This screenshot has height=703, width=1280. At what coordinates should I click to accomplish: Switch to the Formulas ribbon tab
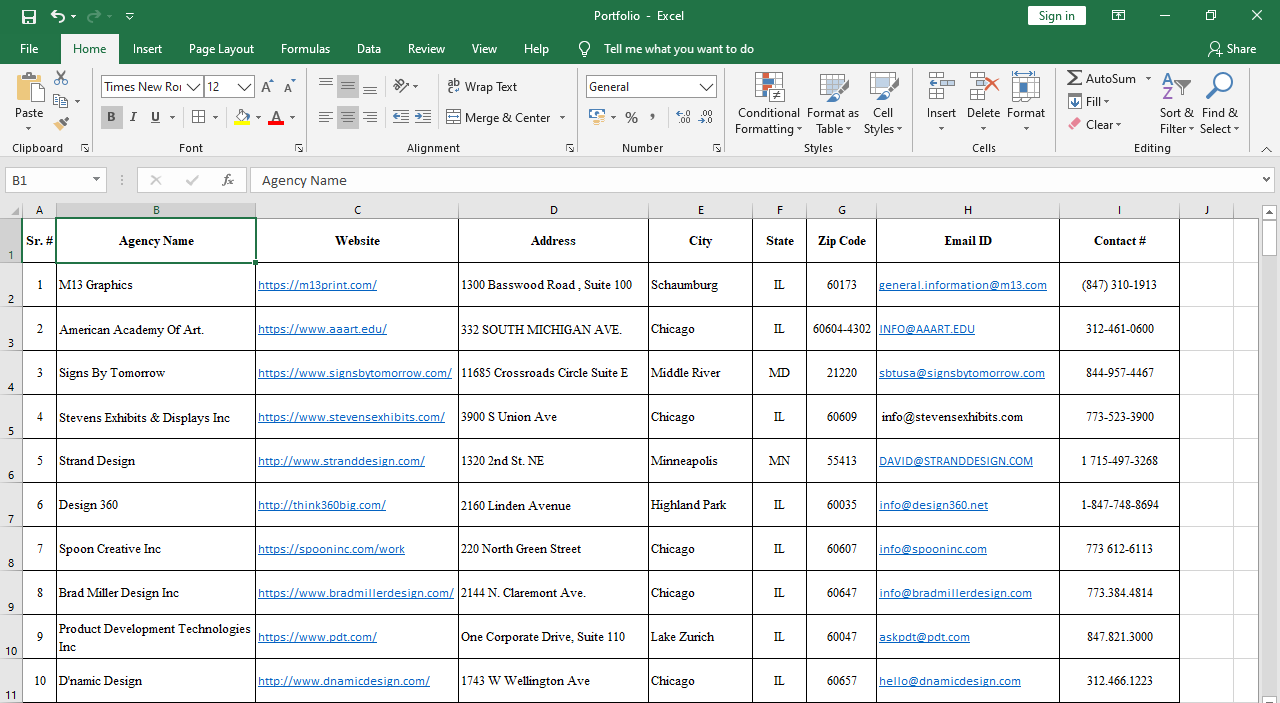(305, 48)
